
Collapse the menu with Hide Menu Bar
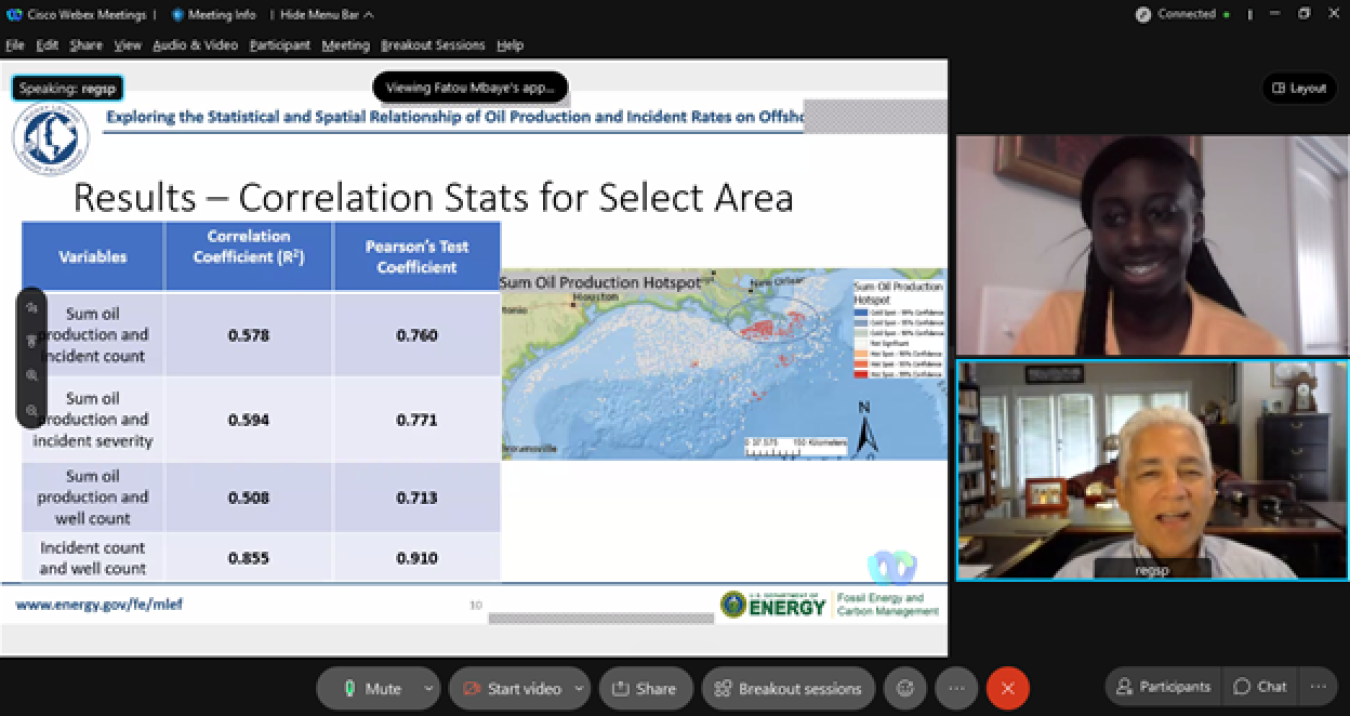point(326,15)
